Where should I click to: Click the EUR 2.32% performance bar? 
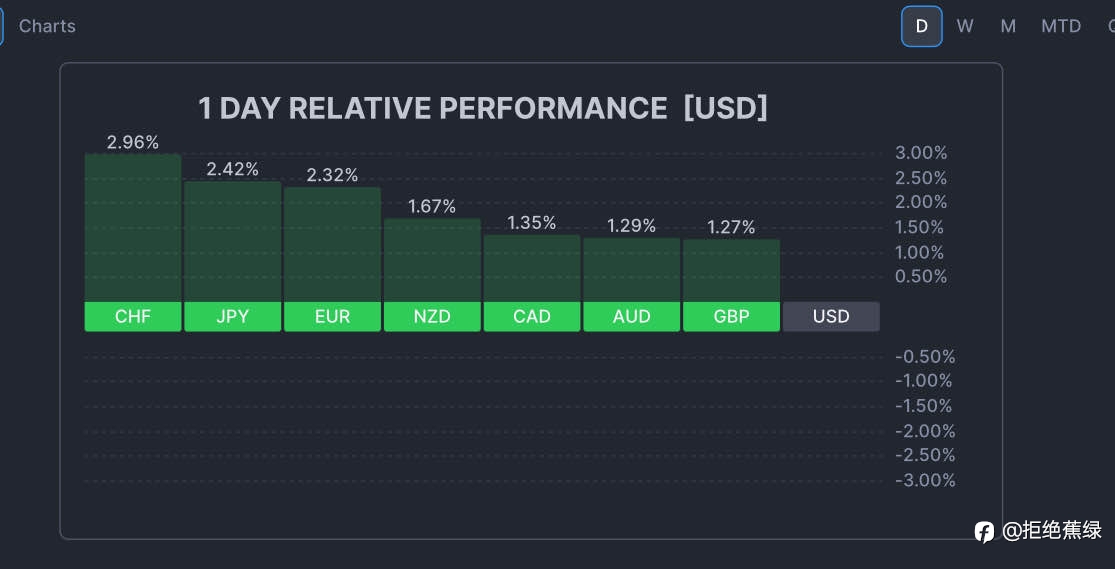click(332, 244)
